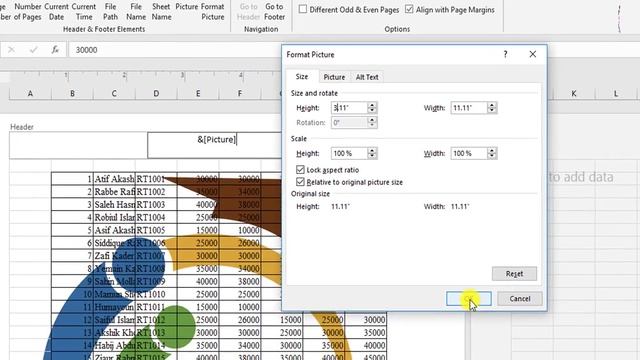Click the left header section box

[x=78, y=145]
